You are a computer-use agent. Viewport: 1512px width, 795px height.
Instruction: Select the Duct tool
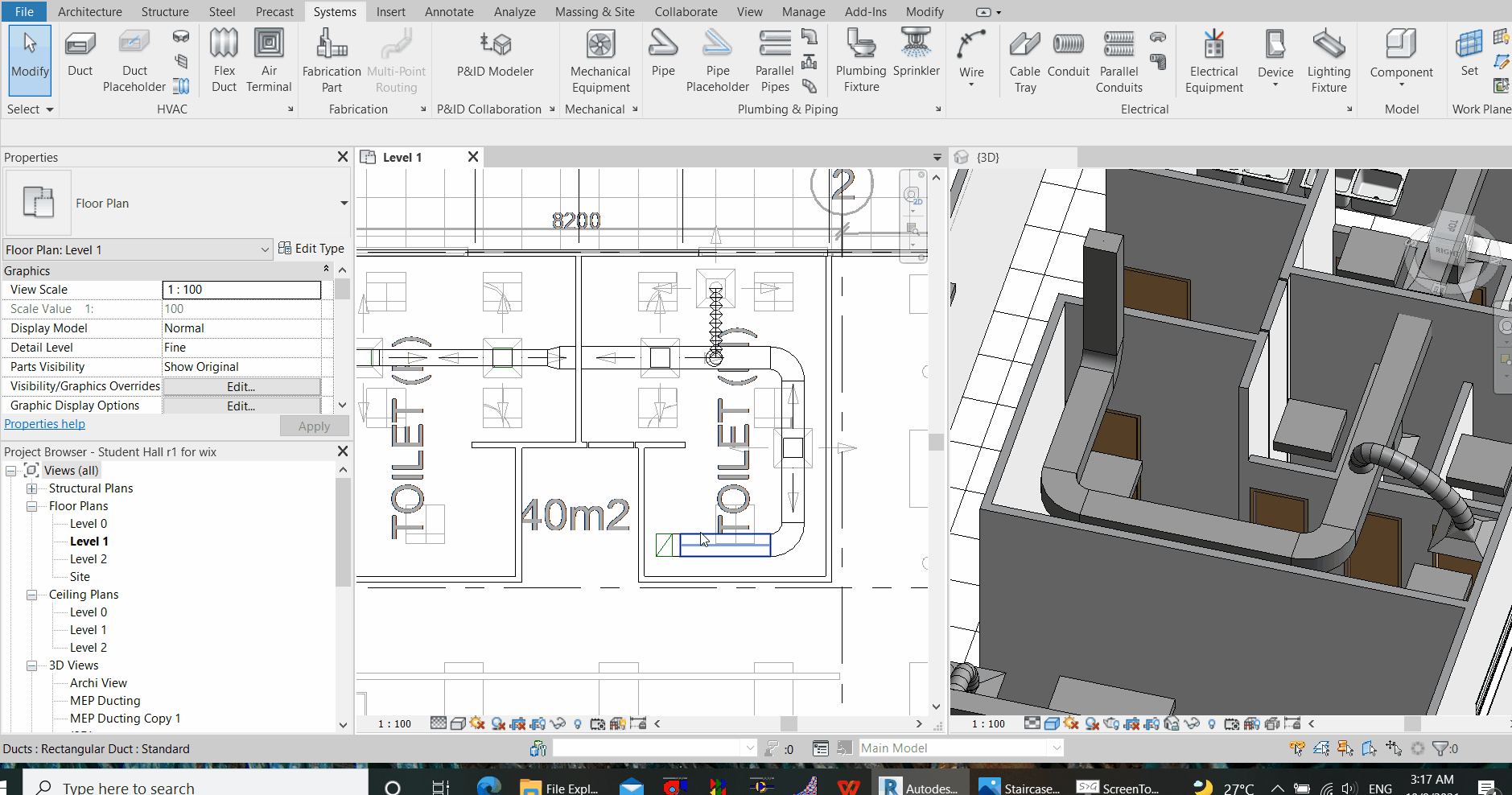click(80, 53)
